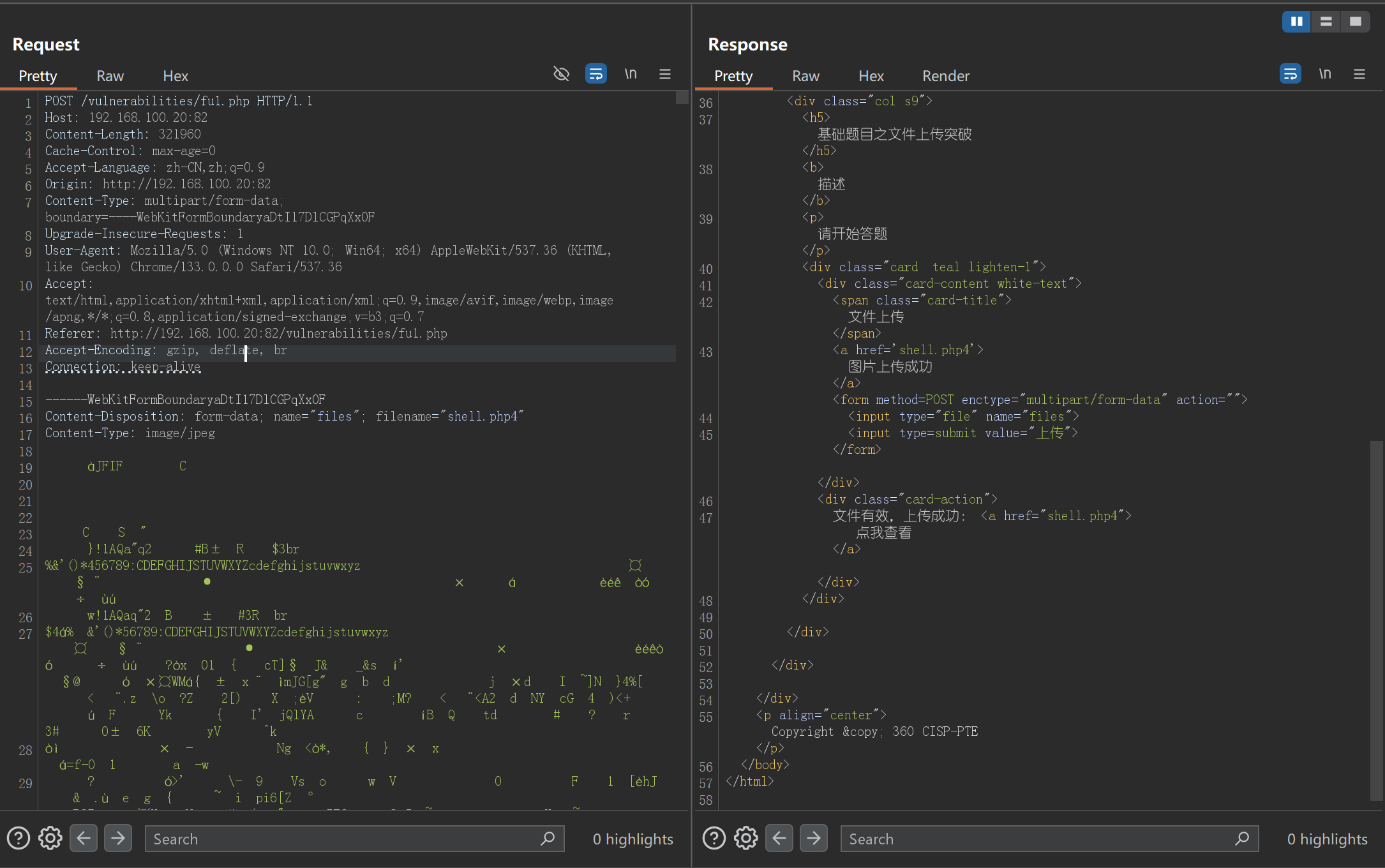Open Request panel help icon

(19, 838)
